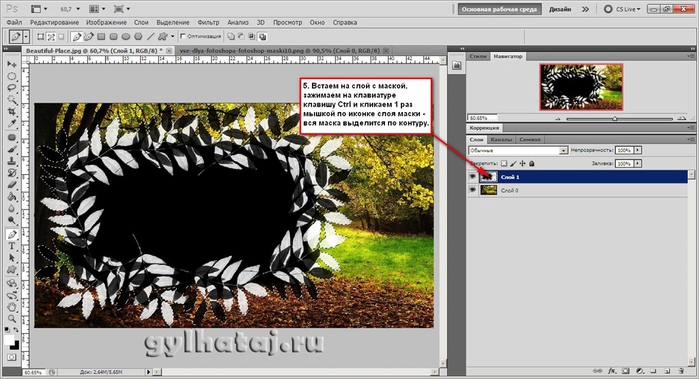Open the Непрозрачность opacity arrow
Screen dimensions: 699x379
click(638, 150)
